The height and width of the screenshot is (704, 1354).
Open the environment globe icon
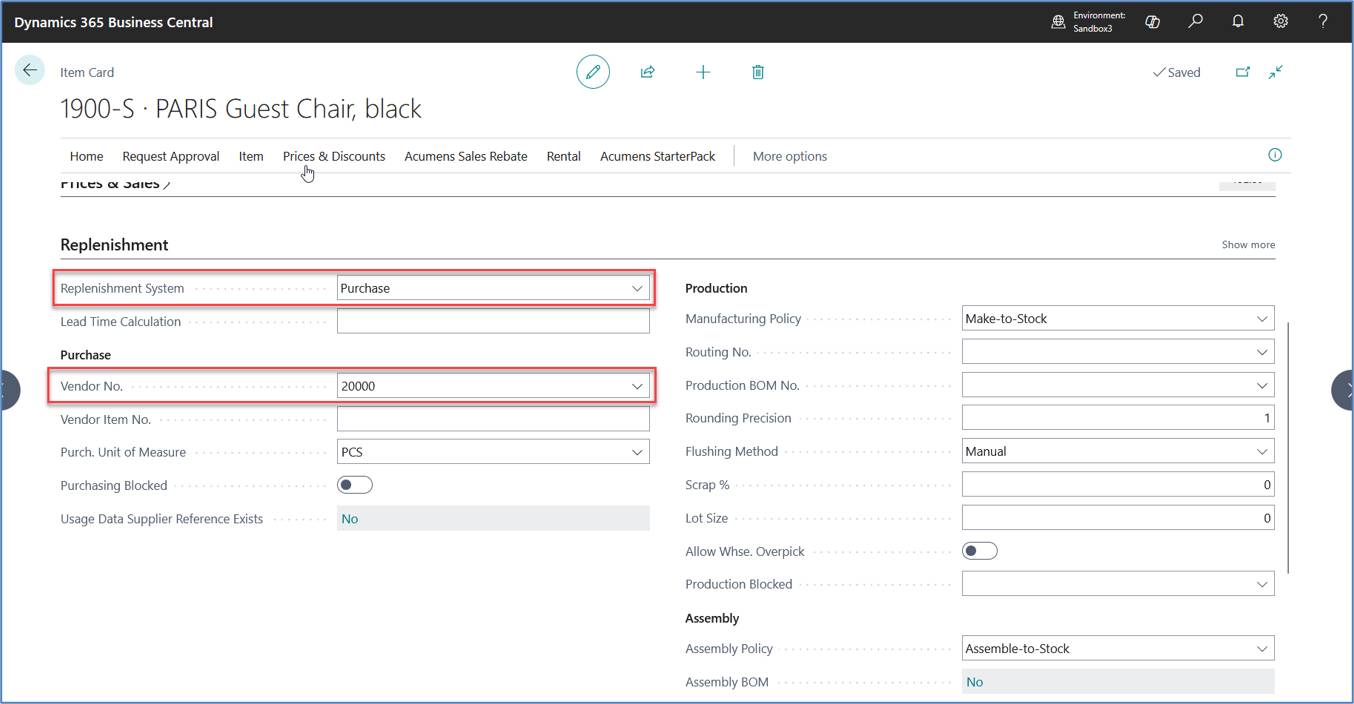(1058, 22)
